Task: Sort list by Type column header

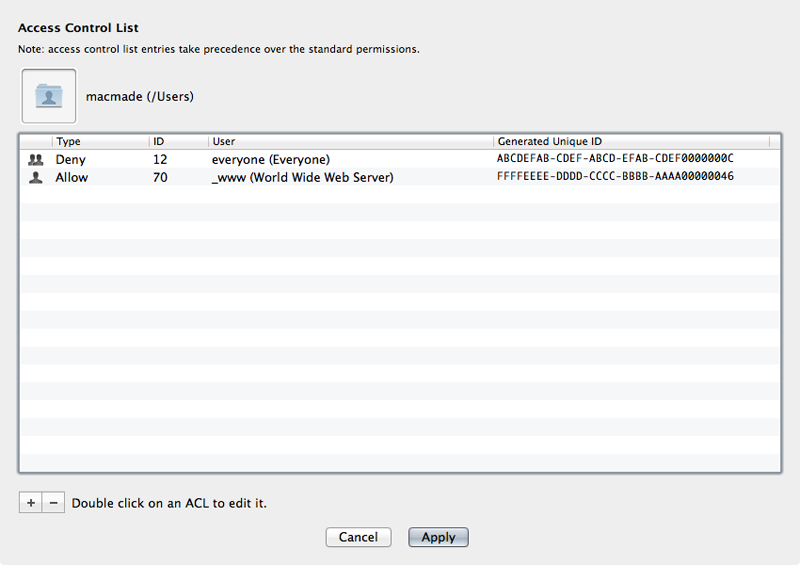Action: tap(100, 142)
